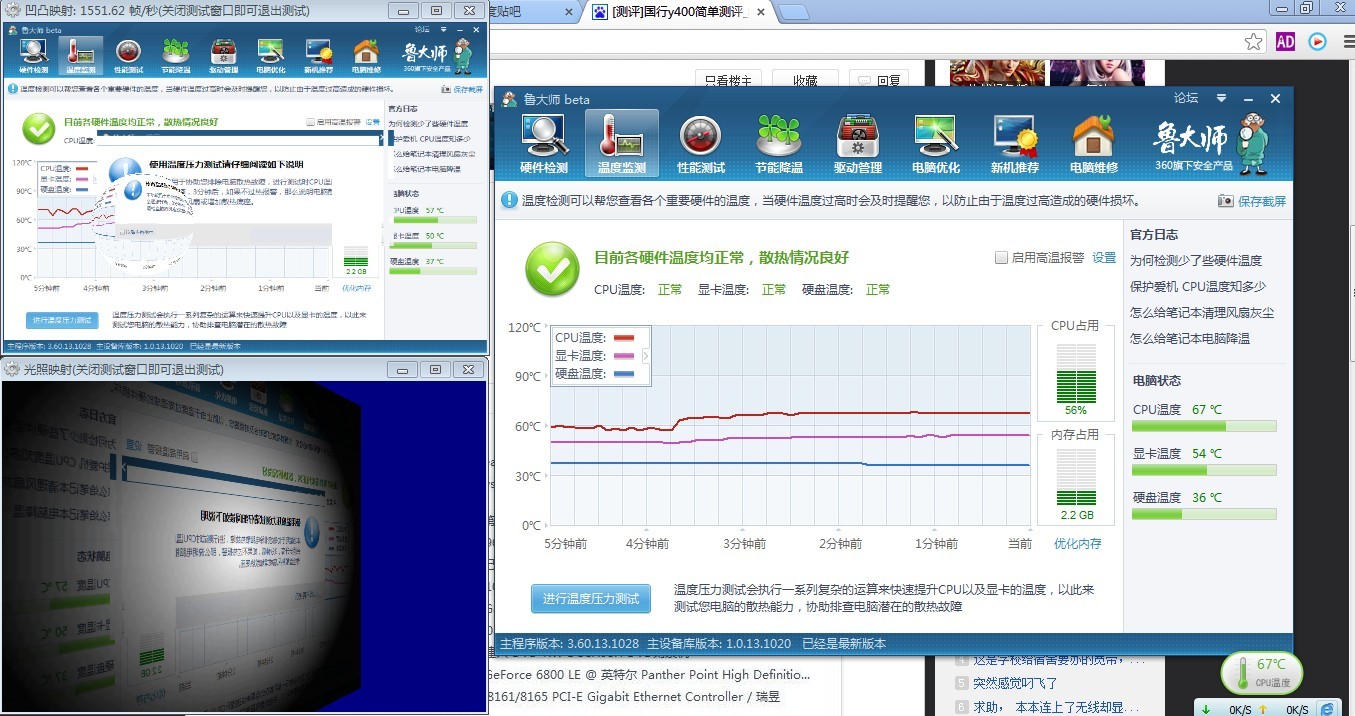The height and width of the screenshot is (716, 1355).
Task: Click the 电脑状态 heading
Action: tap(1157, 381)
